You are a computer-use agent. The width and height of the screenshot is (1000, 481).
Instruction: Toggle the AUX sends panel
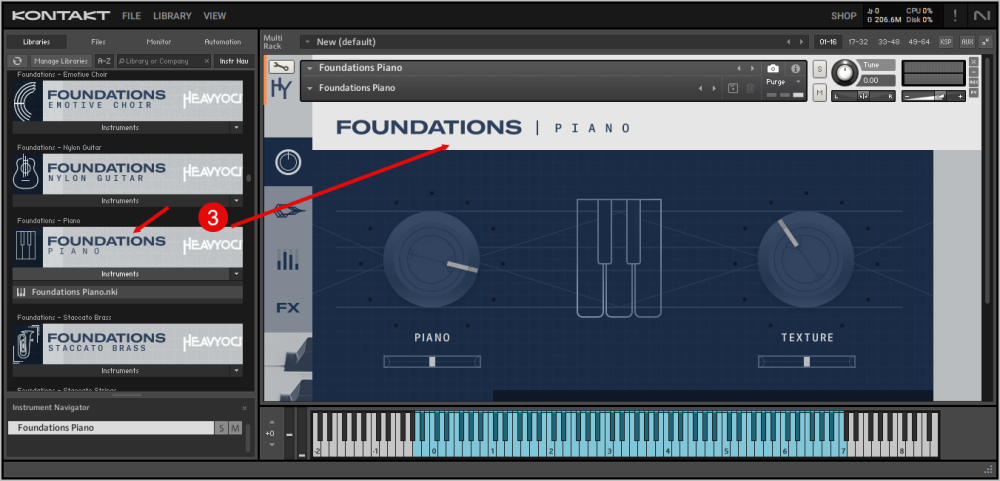coord(967,41)
